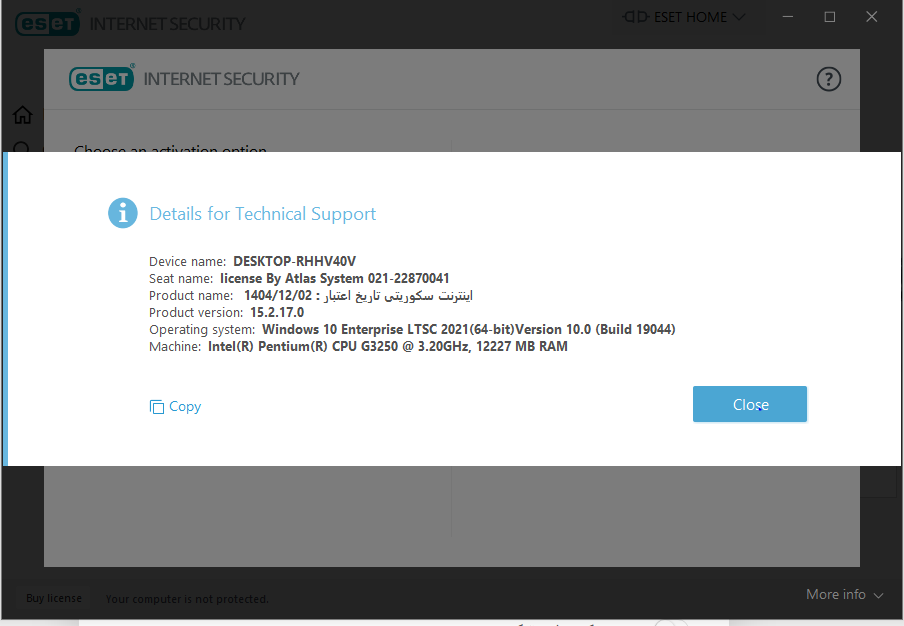Viewport: 904px width, 626px height.
Task: Close the main ESET window
Action: click(873, 17)
